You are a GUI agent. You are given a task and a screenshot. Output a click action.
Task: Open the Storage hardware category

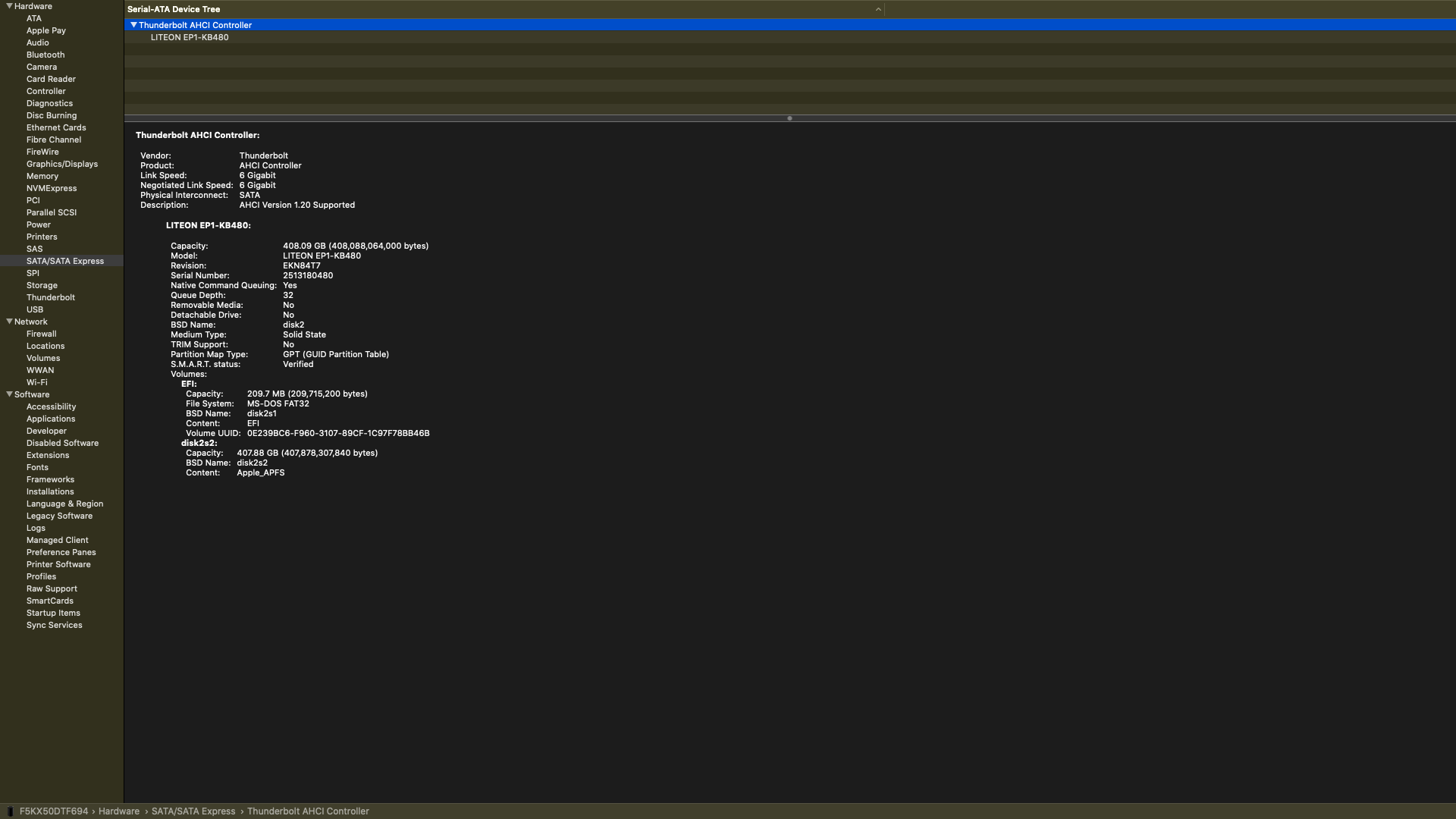[42, 285]
